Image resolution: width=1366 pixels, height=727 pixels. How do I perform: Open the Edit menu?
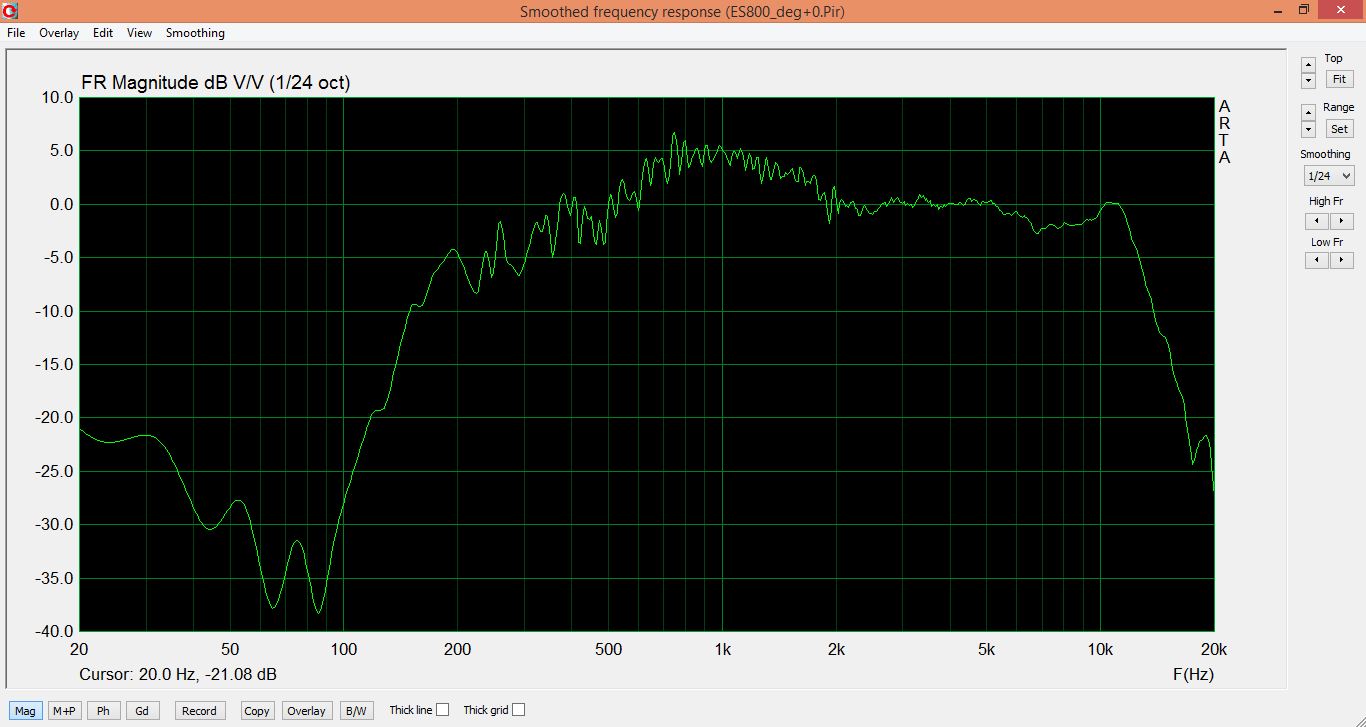[x=103, y=33]
